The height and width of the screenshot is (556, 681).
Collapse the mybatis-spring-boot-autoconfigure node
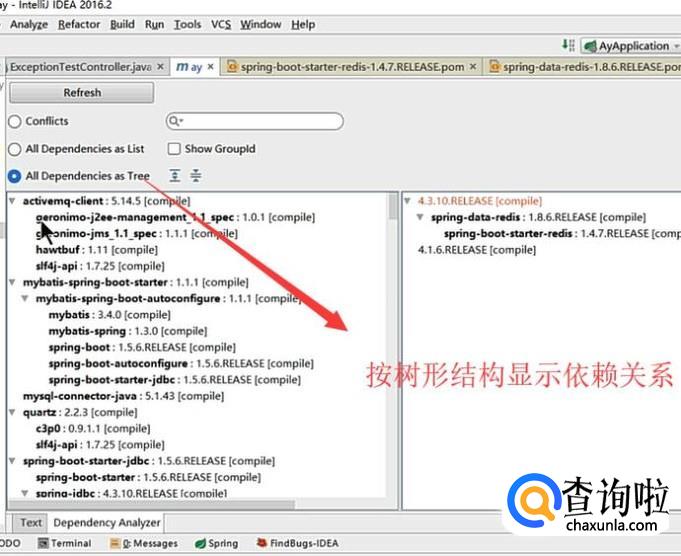25,298
